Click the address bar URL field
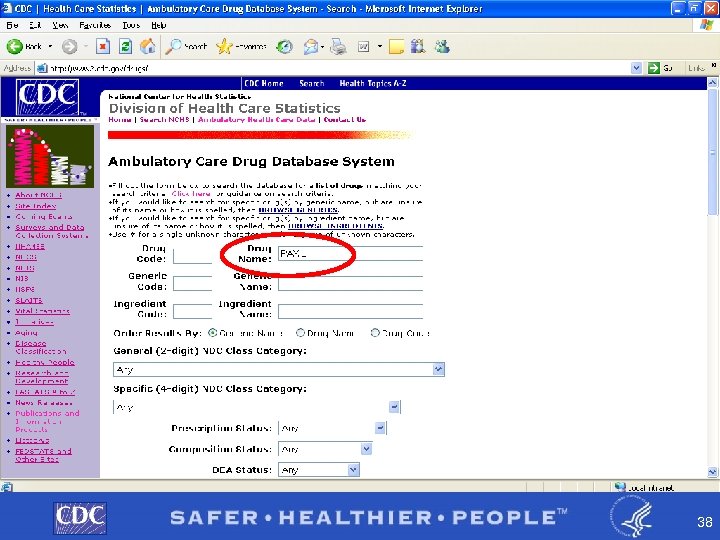 coord(333,68)
